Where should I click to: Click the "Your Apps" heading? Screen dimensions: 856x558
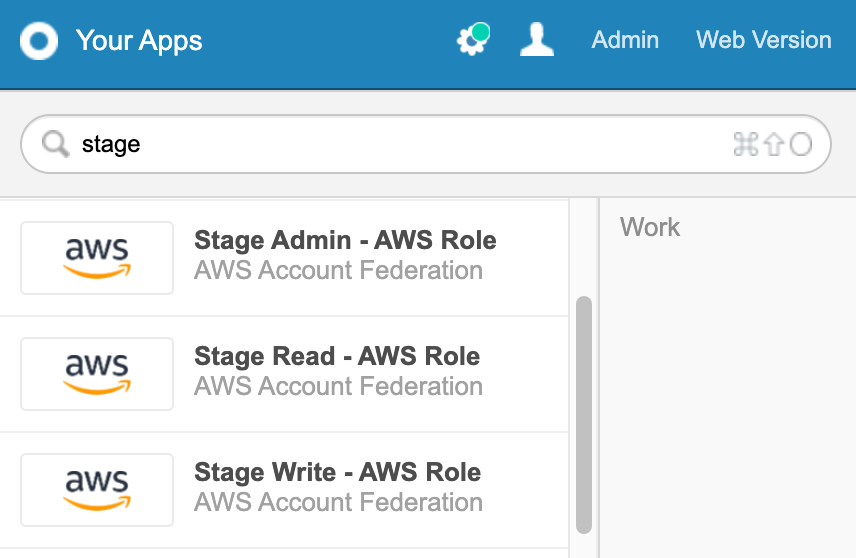tap(139, 41)
